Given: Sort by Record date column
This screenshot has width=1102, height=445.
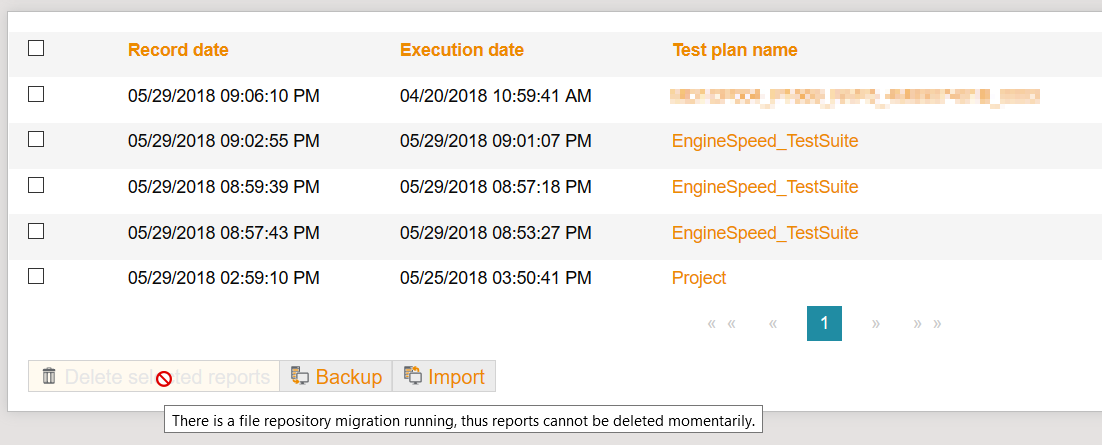Looking at the screenshot, I should coord(178,50).
